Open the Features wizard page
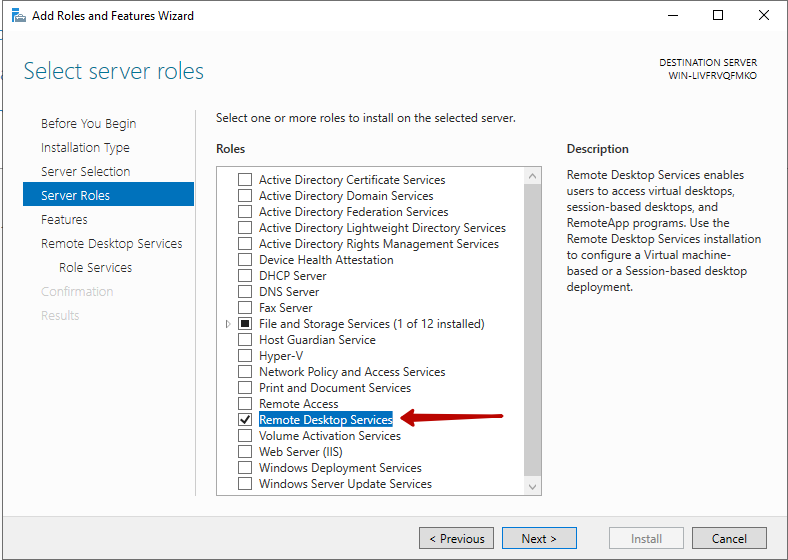The height and width of the screenshot is (560, 788). coord(64,220)
